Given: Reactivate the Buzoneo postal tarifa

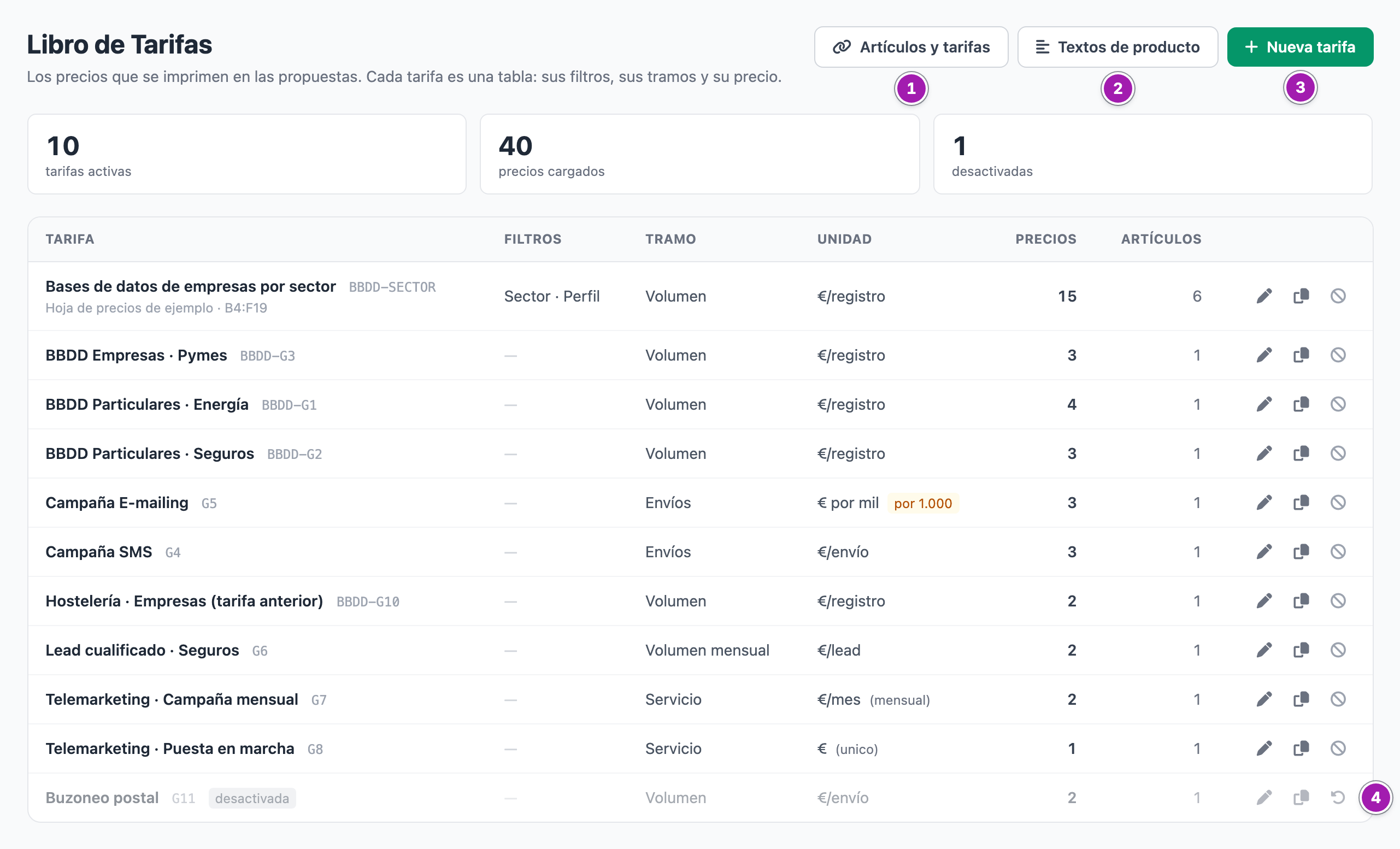Looking at the screenshot, I should tap(1338, 798).
